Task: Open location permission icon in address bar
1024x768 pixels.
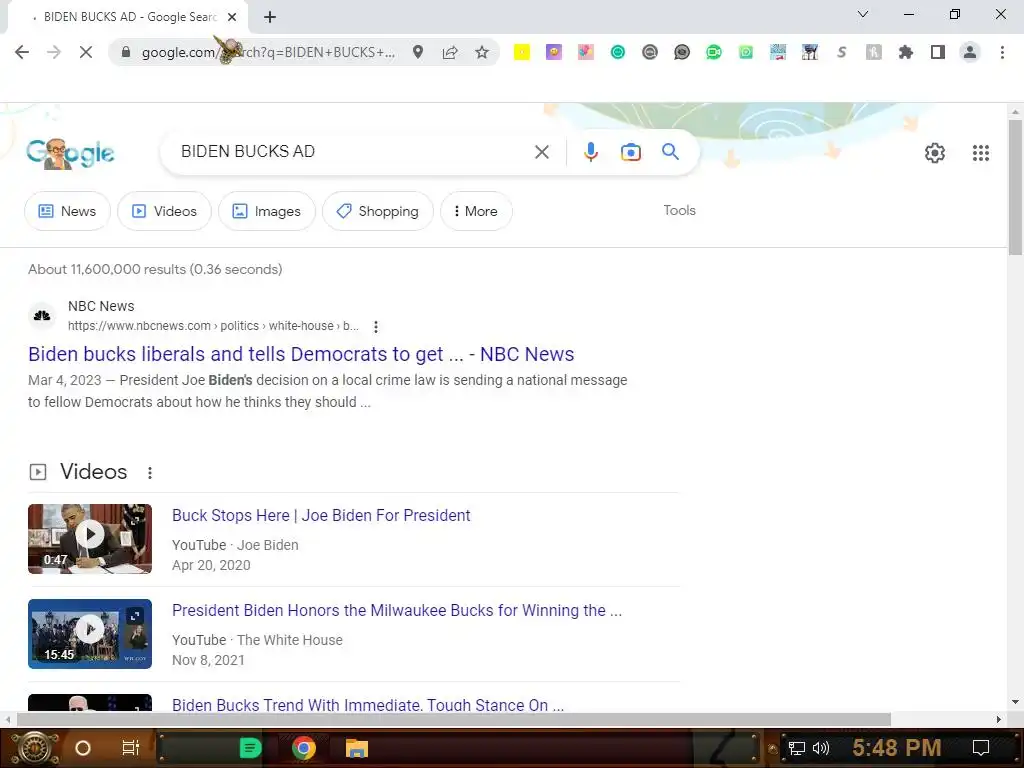Action: 418,52
